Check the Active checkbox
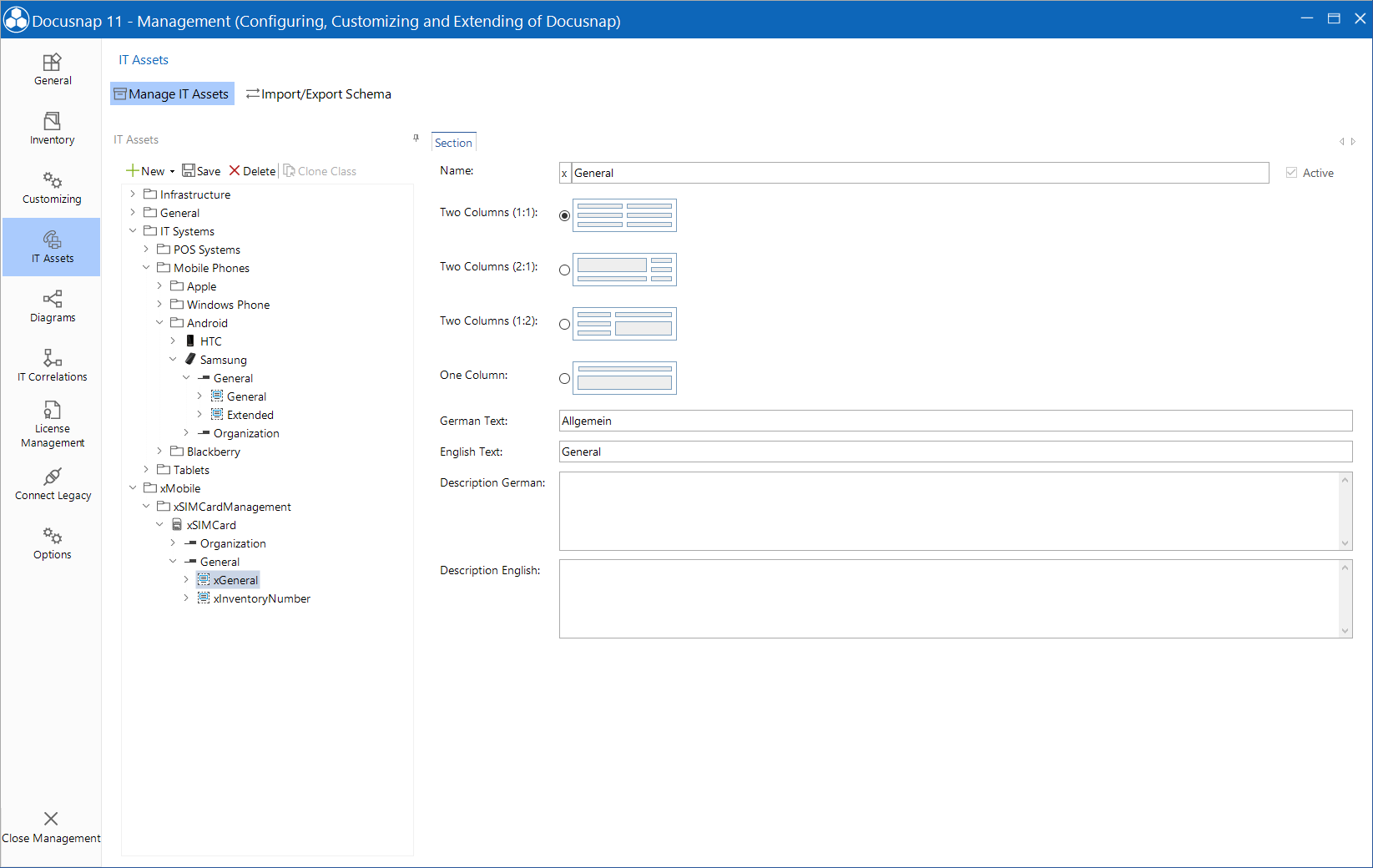Viewport: 1373px width, 868px height. (x=1290, y=172)
